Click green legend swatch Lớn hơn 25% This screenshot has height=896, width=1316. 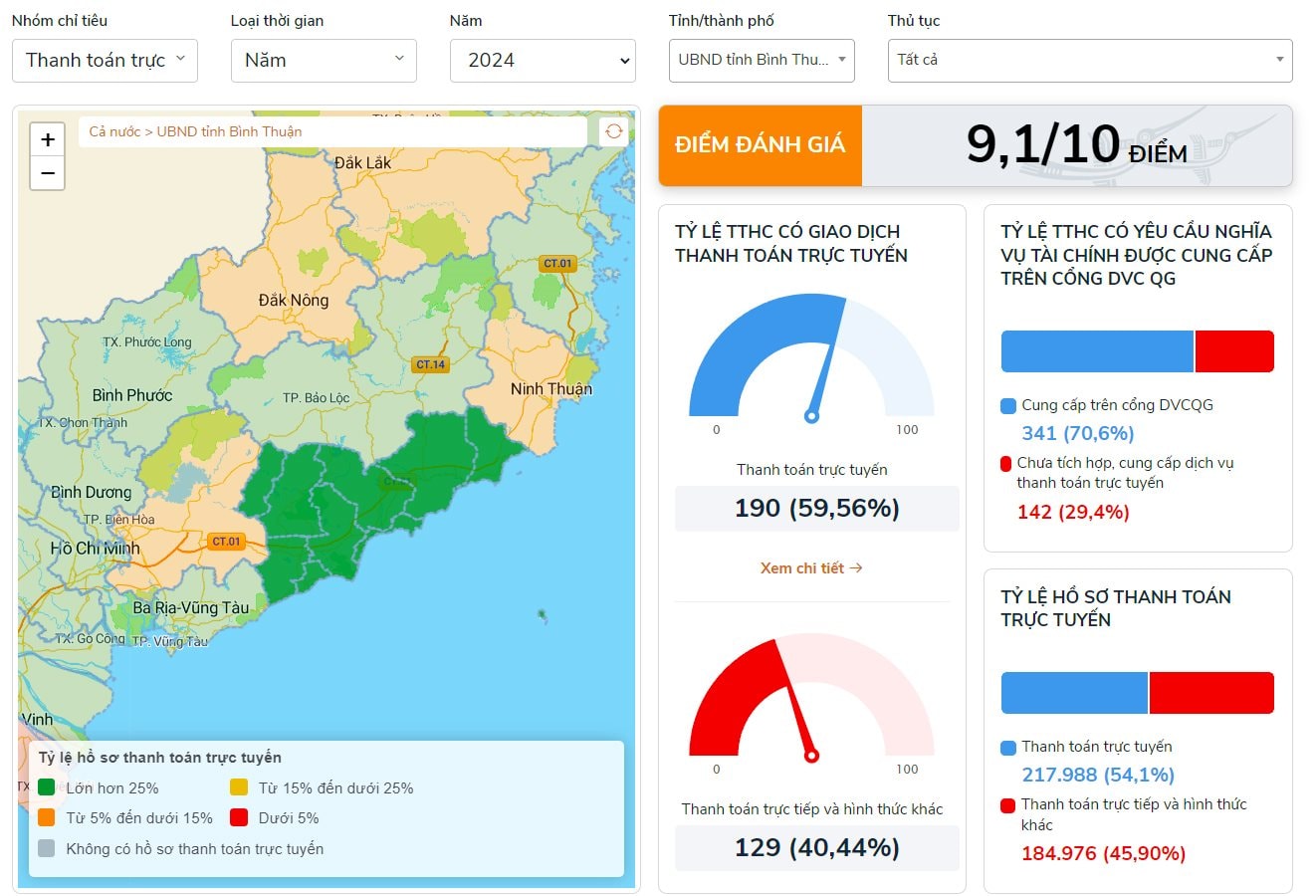46,787
